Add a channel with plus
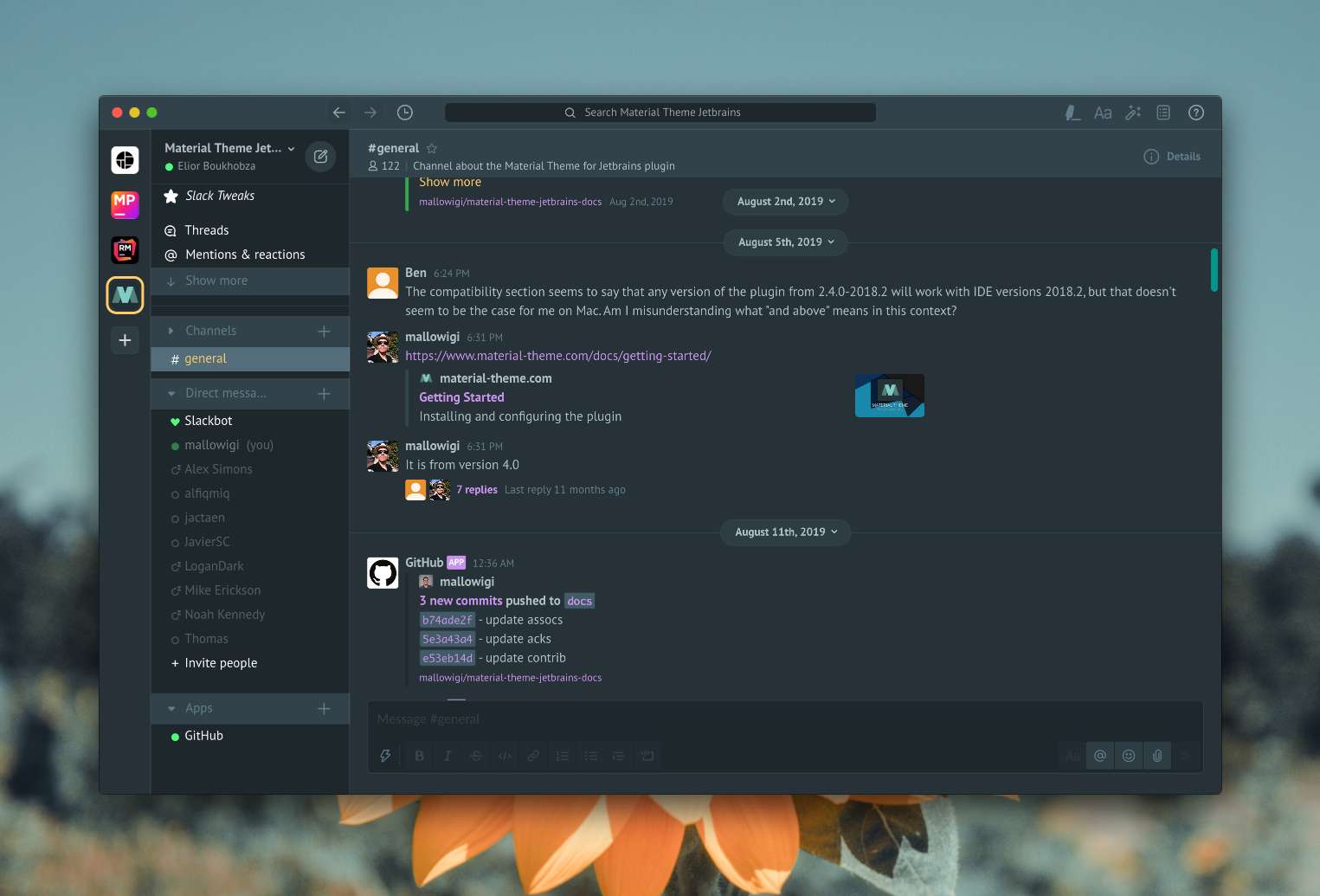The height and width of the screenshot is (896, 1320). click(324, 331)
